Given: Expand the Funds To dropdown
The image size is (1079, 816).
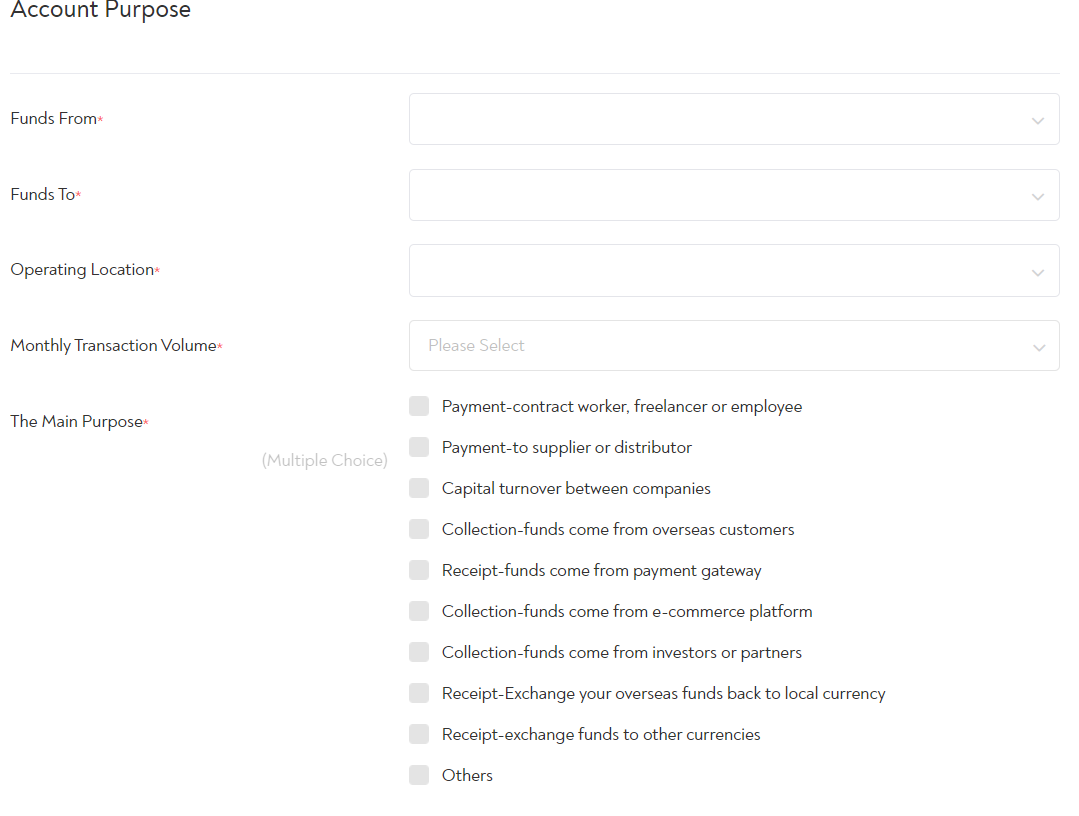Looking at the screenshot, I should tap(733, 195).
